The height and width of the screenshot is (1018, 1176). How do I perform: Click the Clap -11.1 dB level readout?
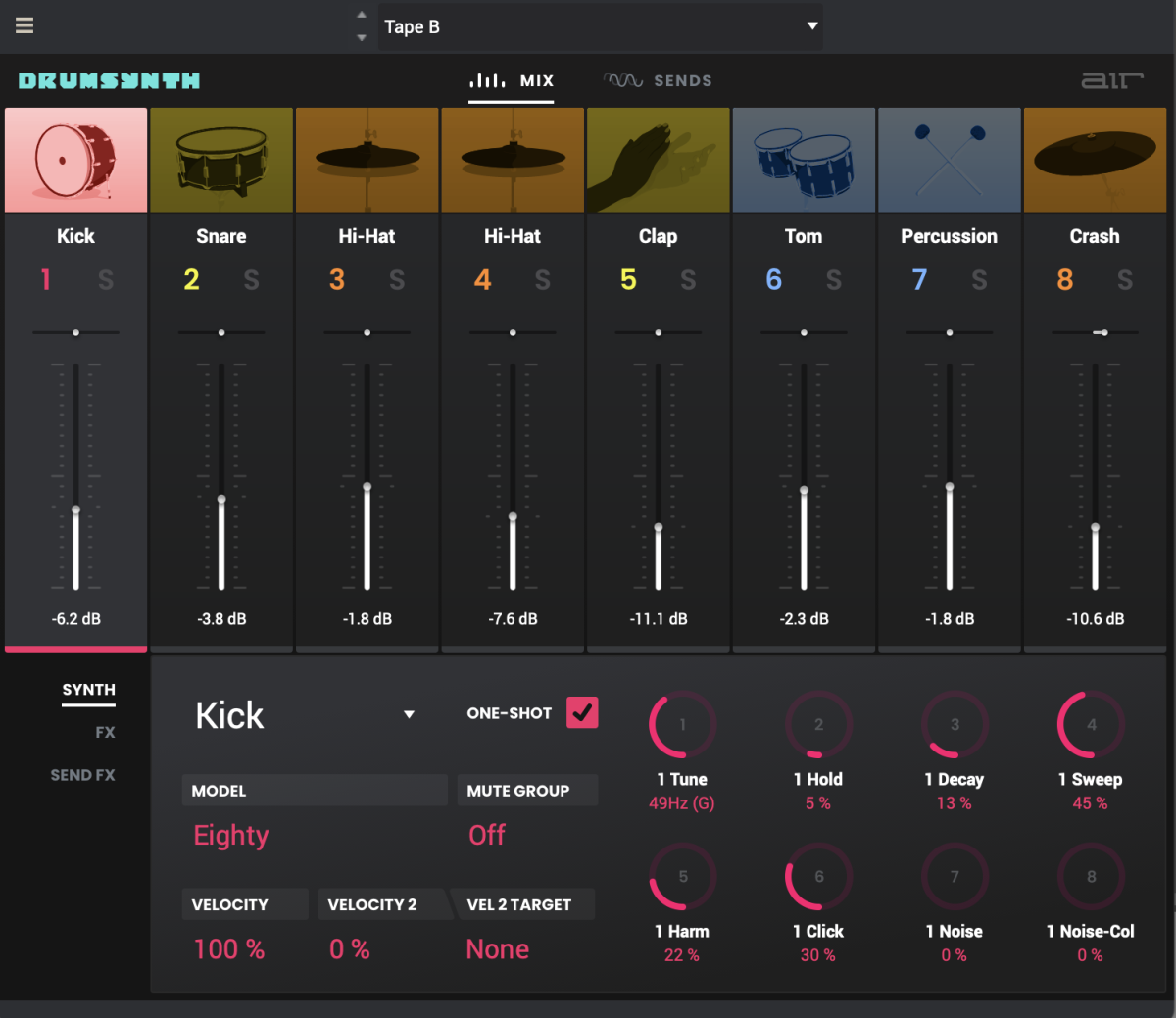(x=659, y=619)
